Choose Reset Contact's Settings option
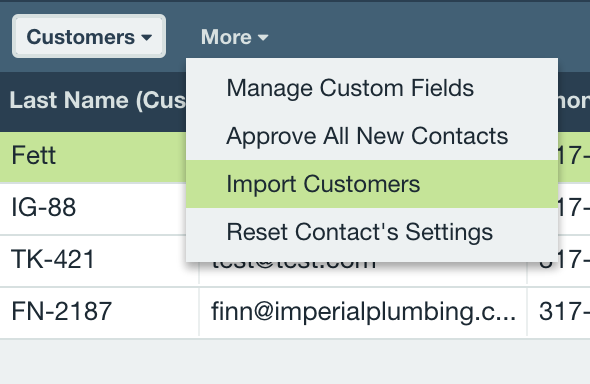Screen dimensions: 590x384 click(372, 232)
